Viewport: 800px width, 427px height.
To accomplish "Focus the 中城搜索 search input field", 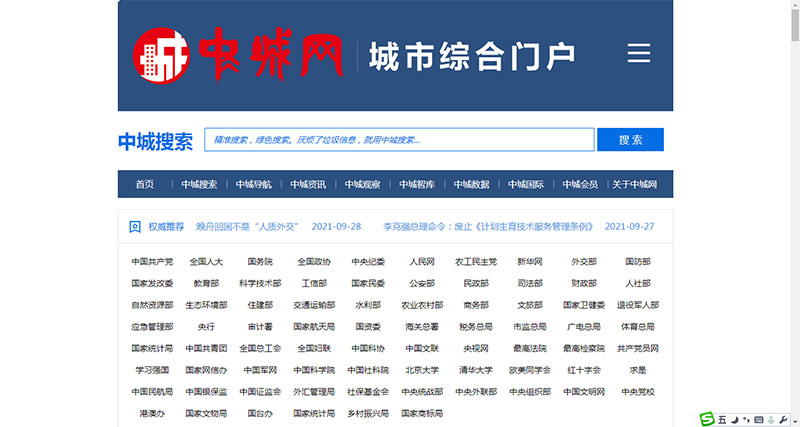I will pyautogui.click(x=399, y=140).
